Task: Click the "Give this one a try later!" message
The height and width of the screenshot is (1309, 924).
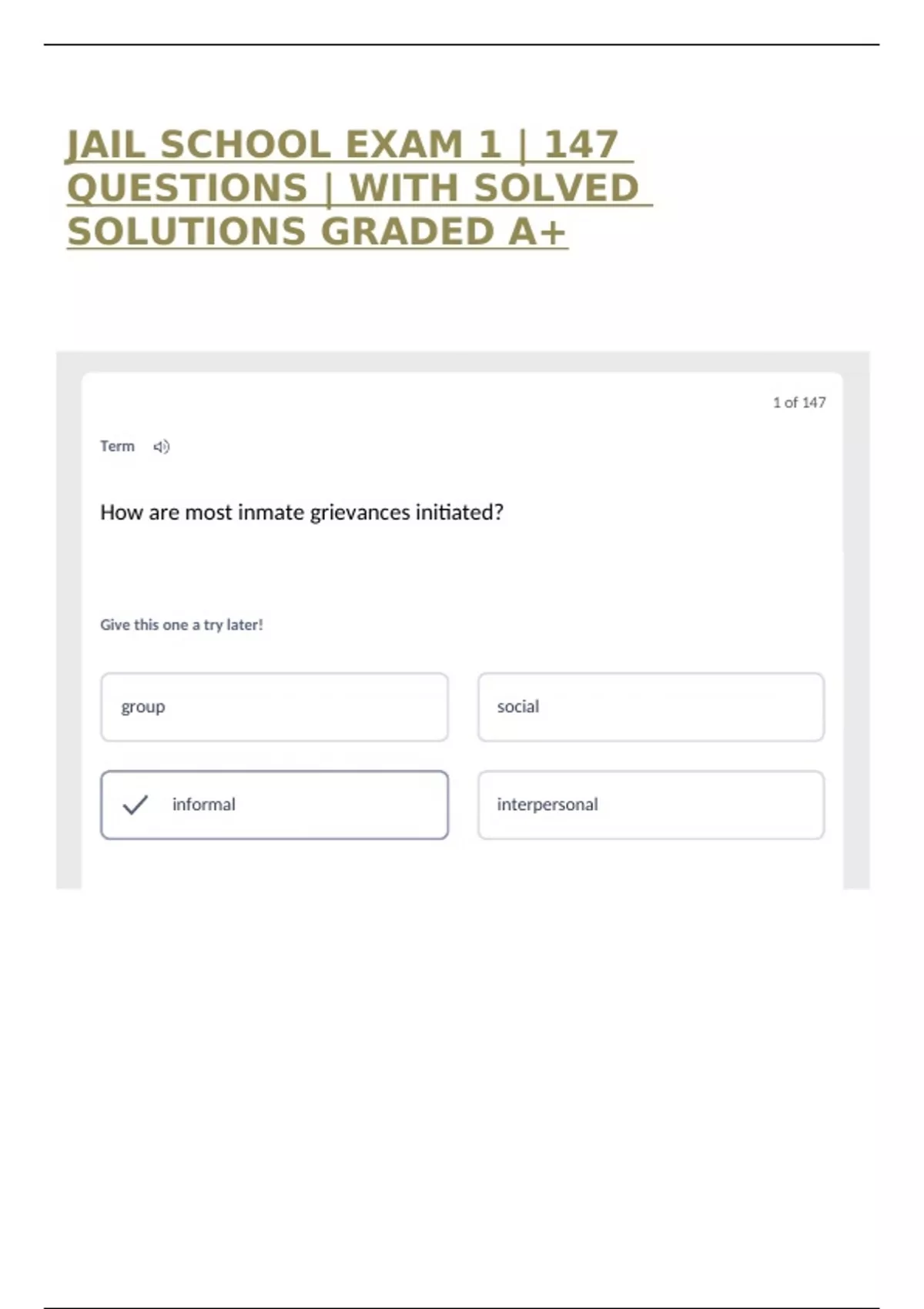Action: tap(182, 625)
